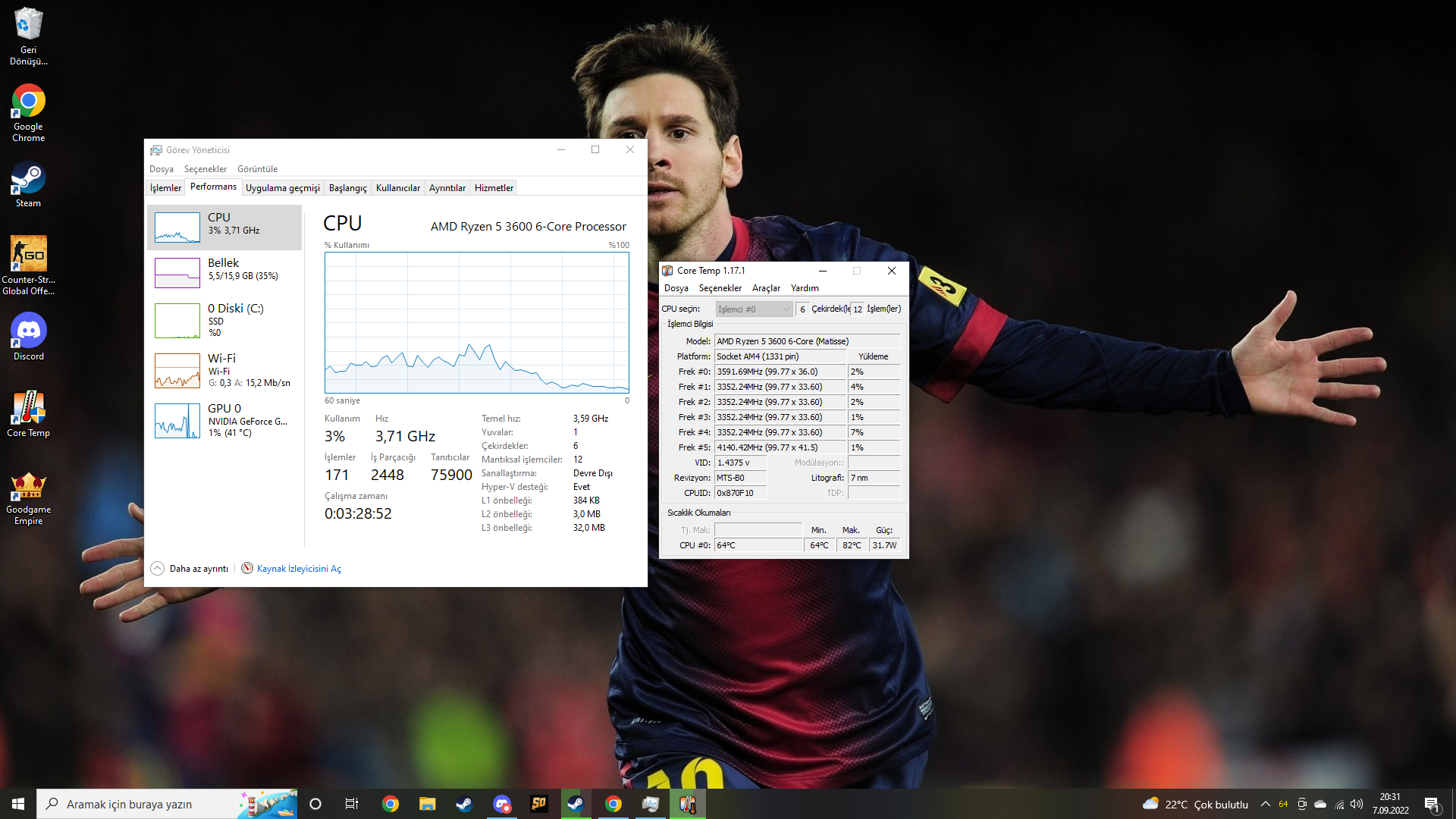Click the Meet Now camera tray icon
Viewport: 1456px width, 819px height.
pyautogui.click(x=1301, y=804)
